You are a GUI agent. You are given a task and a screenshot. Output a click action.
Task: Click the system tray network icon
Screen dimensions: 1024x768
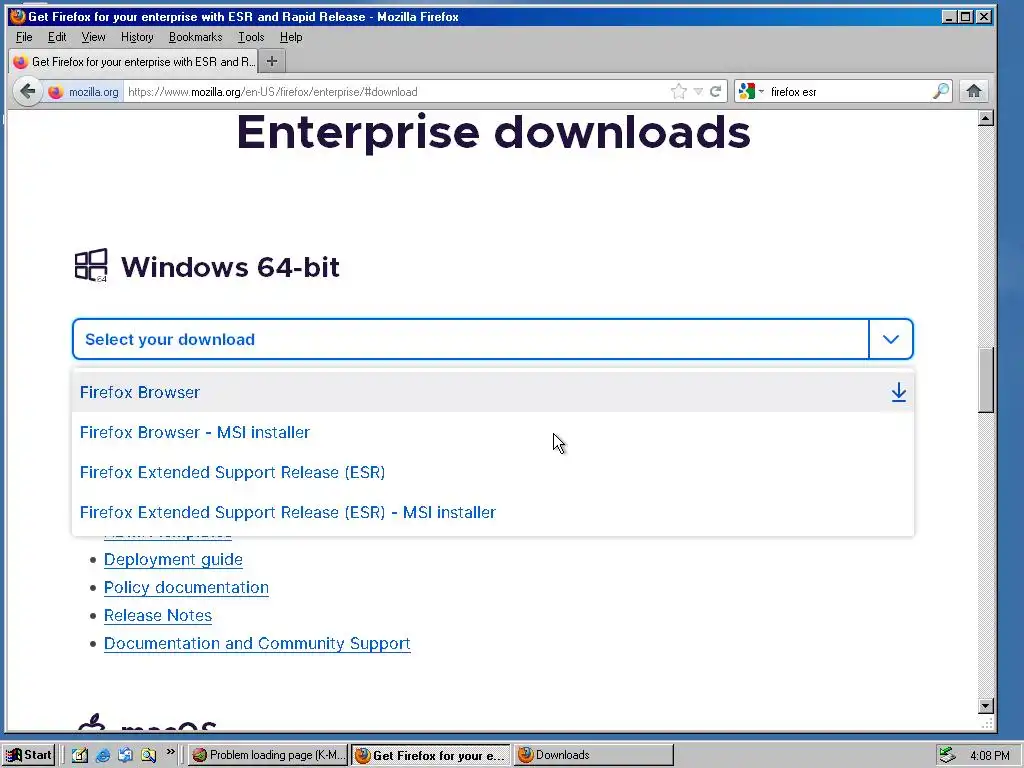tap(948, 756)
